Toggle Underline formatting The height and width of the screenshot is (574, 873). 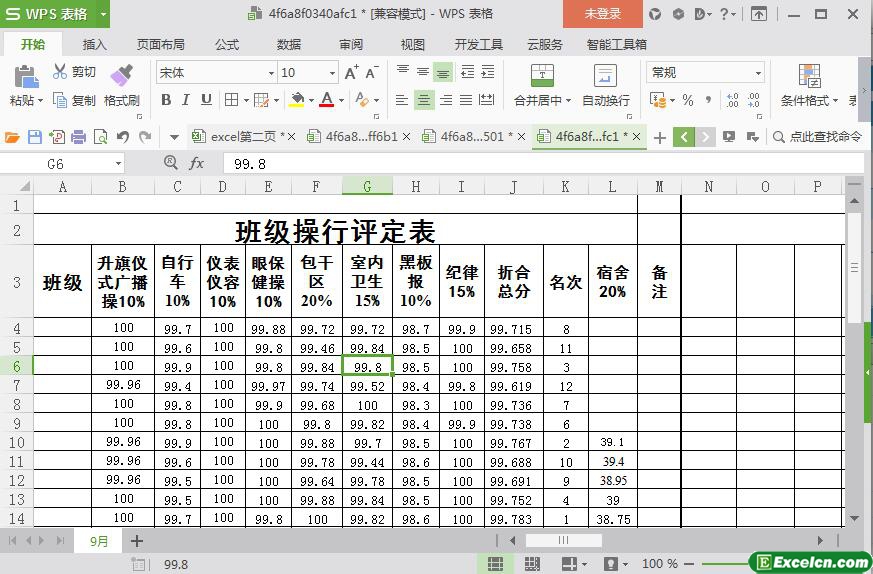pyautogui.click(x=206, y=100)
